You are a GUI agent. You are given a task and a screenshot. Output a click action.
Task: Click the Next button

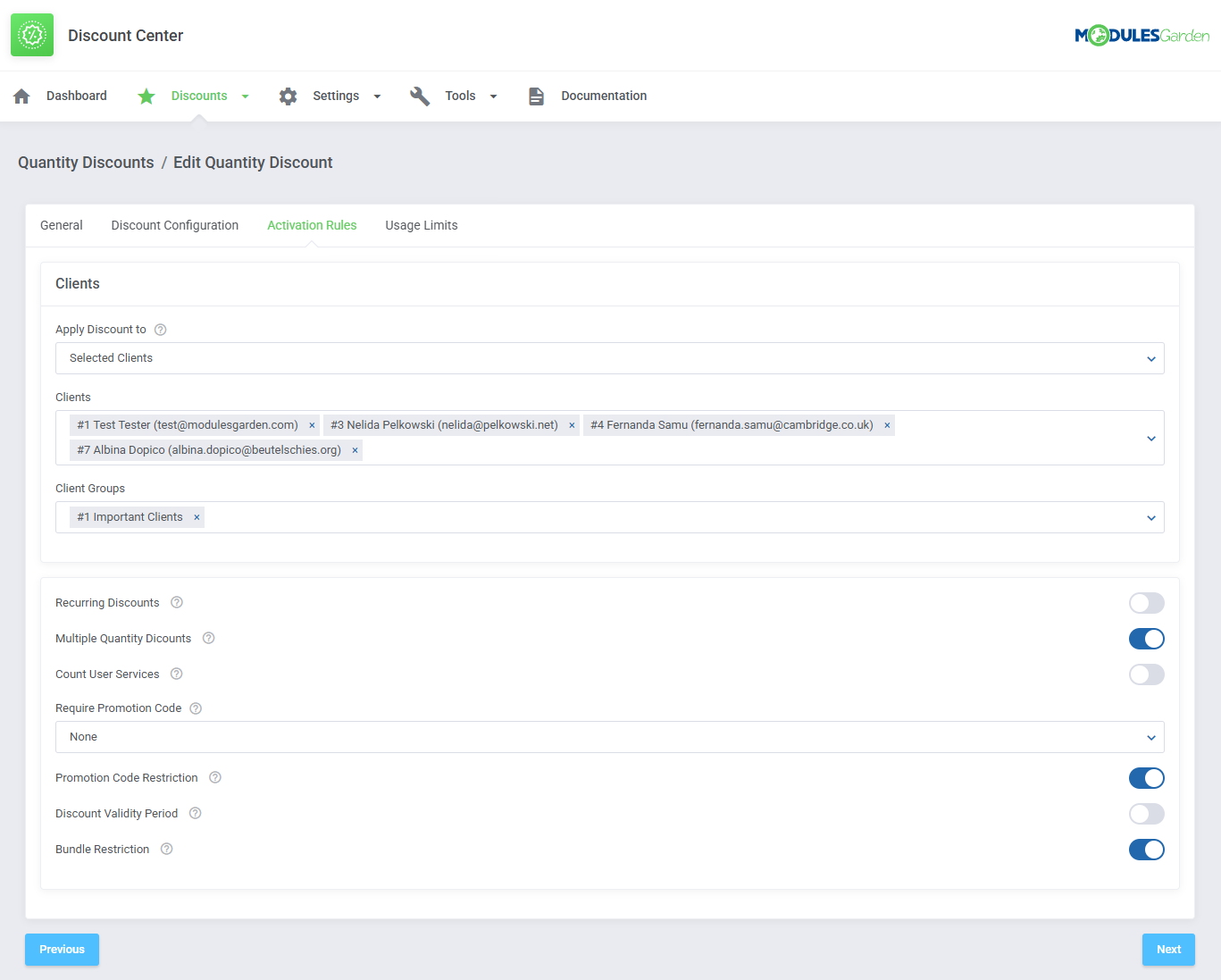[1167, 950]
